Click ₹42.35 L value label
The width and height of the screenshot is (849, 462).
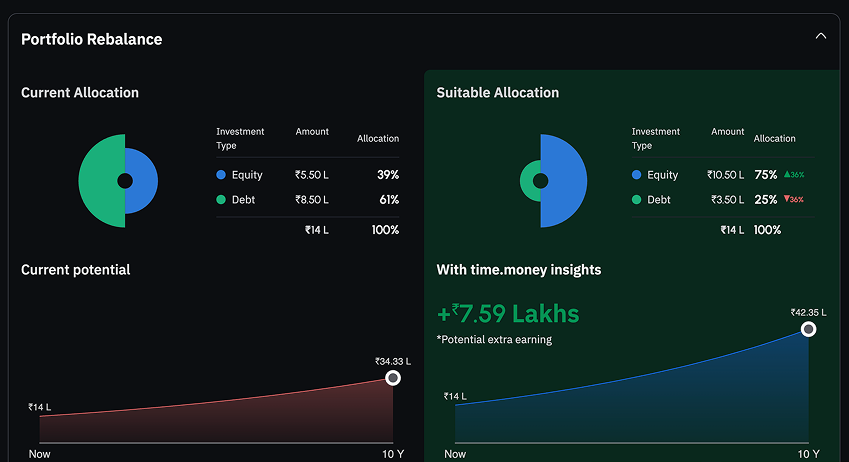[808, 313]
